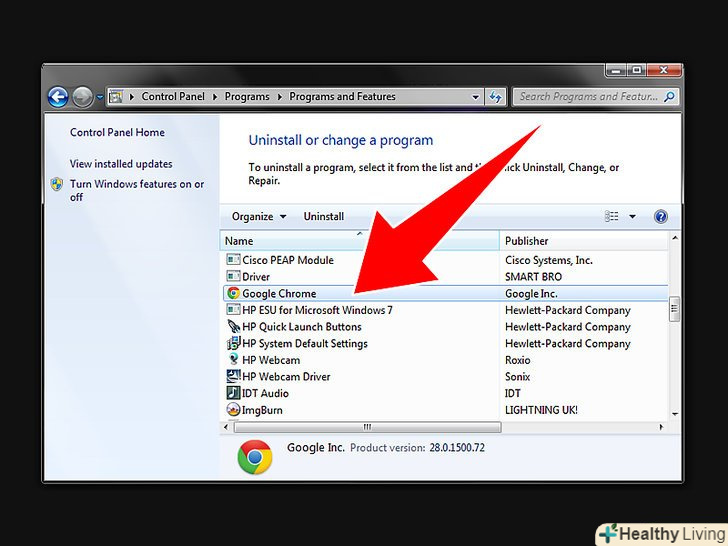Click the ImgBurn disc icon

click(x=233, y=410)
